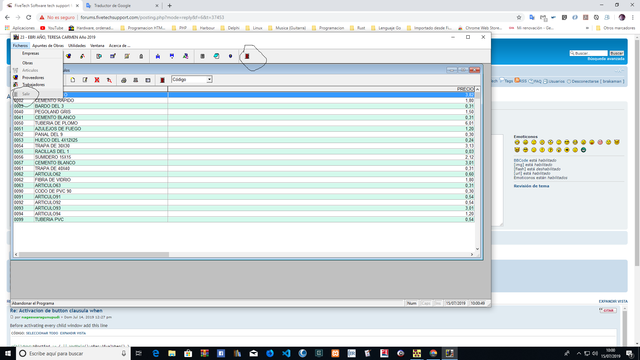
Task: Open the Otros marcadores folder
Action: (616, 28)
